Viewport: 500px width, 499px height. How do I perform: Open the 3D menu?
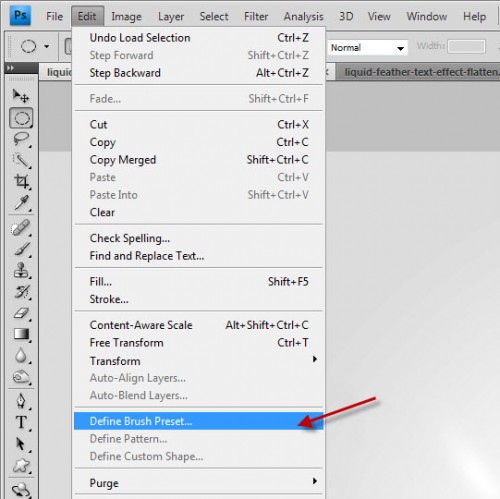pos(346,16)
